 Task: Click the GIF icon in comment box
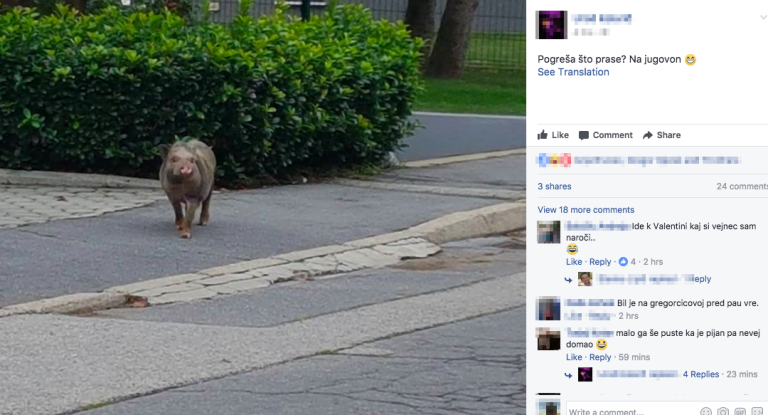[x=740, y=412]
